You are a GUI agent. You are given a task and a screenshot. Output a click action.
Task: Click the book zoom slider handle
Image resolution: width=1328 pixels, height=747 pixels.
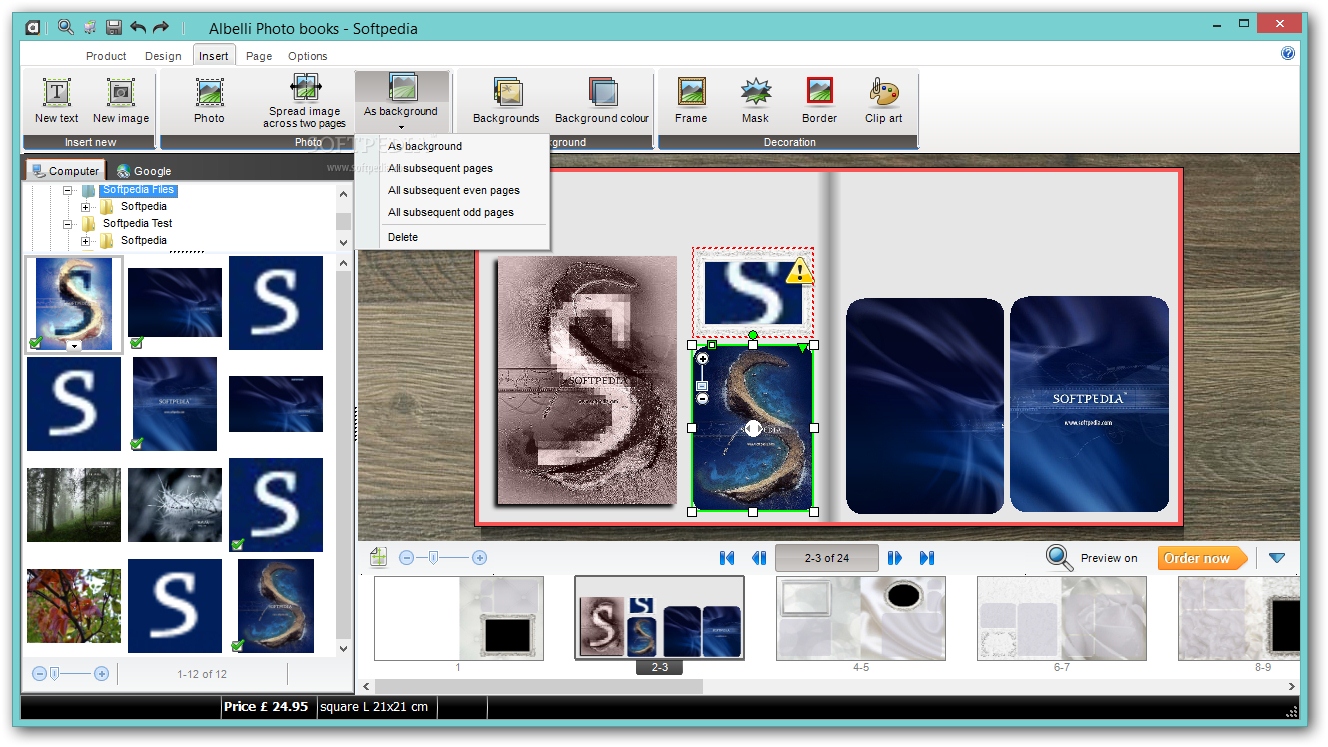[x=433, y=558]
